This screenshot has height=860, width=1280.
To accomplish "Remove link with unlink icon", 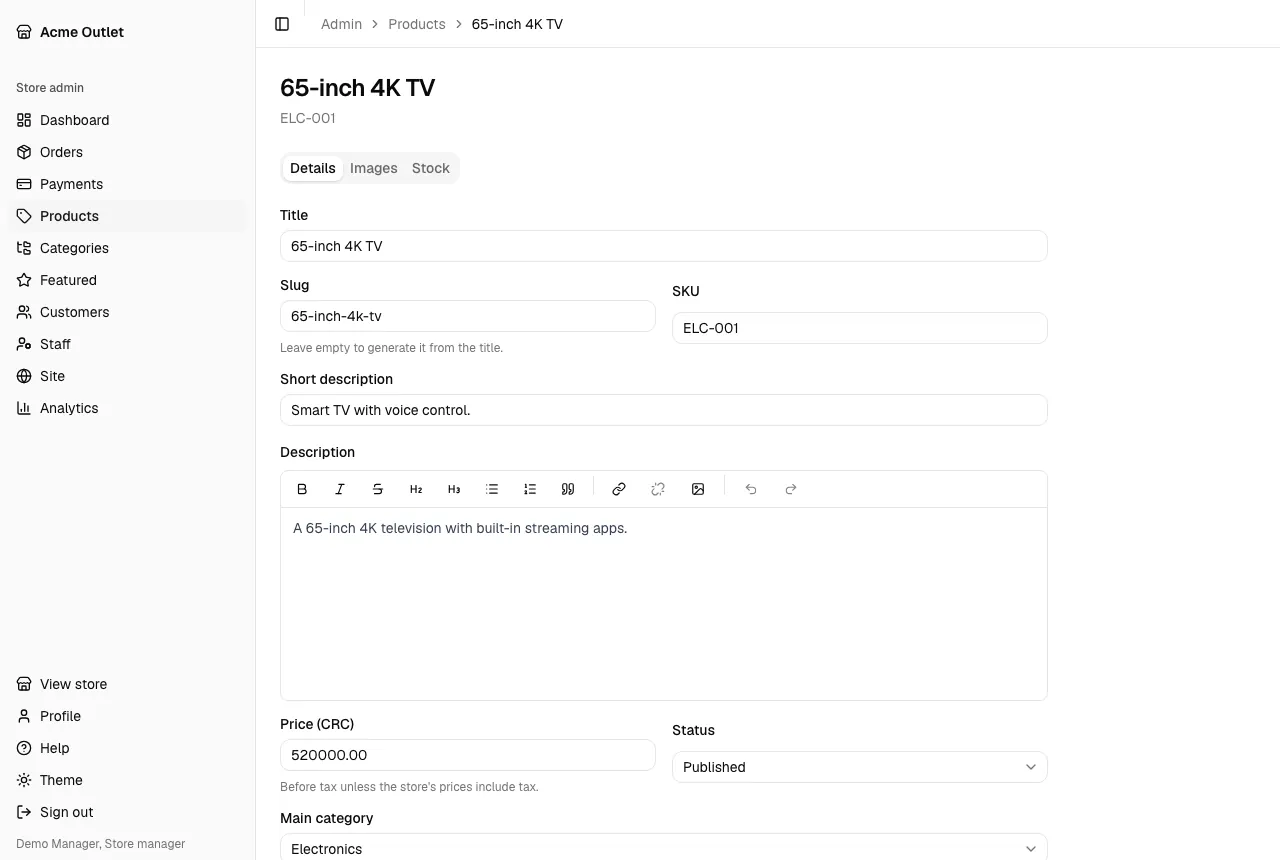I will coord(658,489).
